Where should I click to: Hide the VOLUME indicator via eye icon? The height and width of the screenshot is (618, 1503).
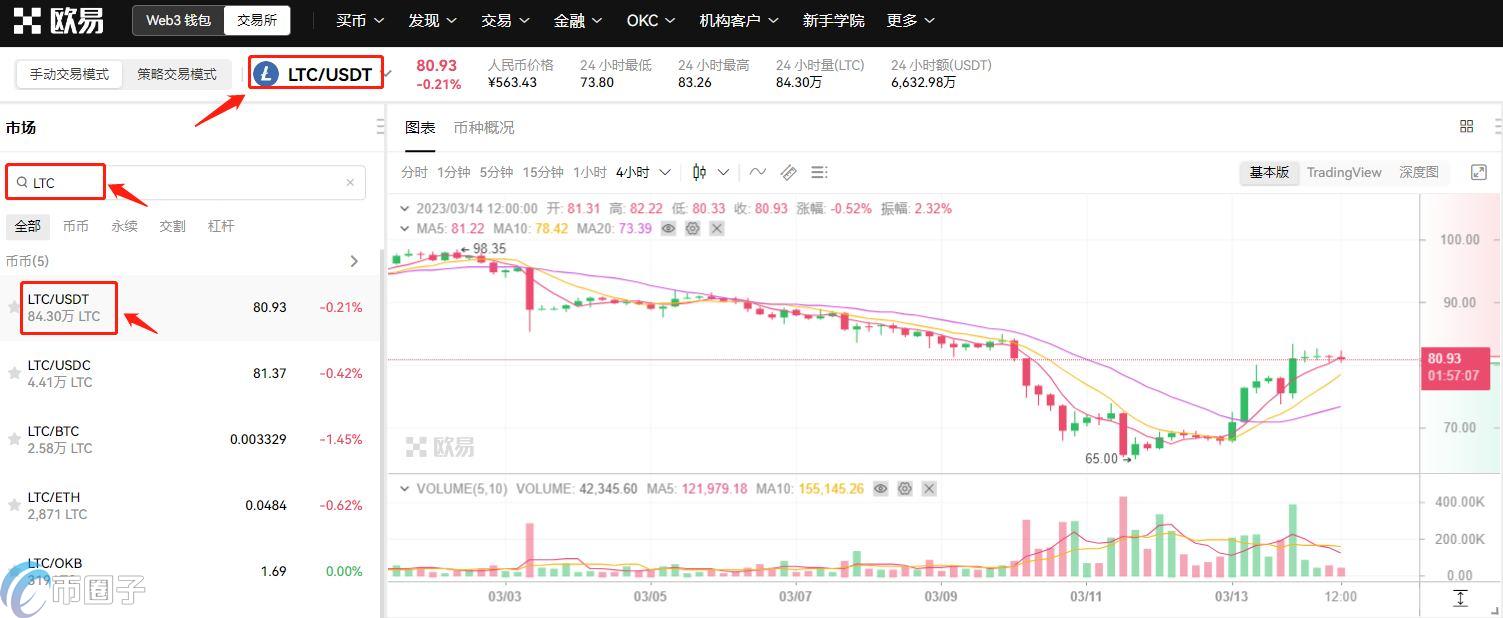coord(880,488)
